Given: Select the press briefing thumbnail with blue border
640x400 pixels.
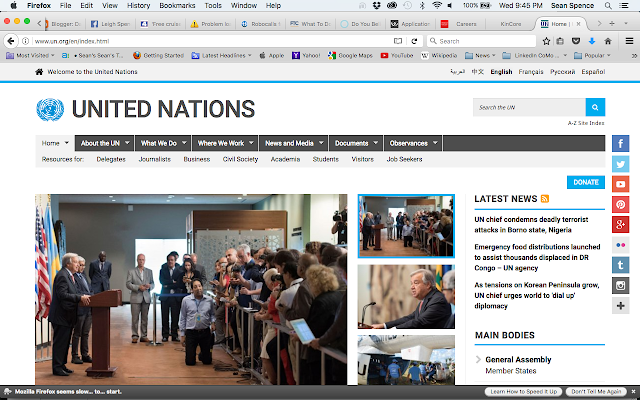Looking at the screenshot, I should click(406, 226).
